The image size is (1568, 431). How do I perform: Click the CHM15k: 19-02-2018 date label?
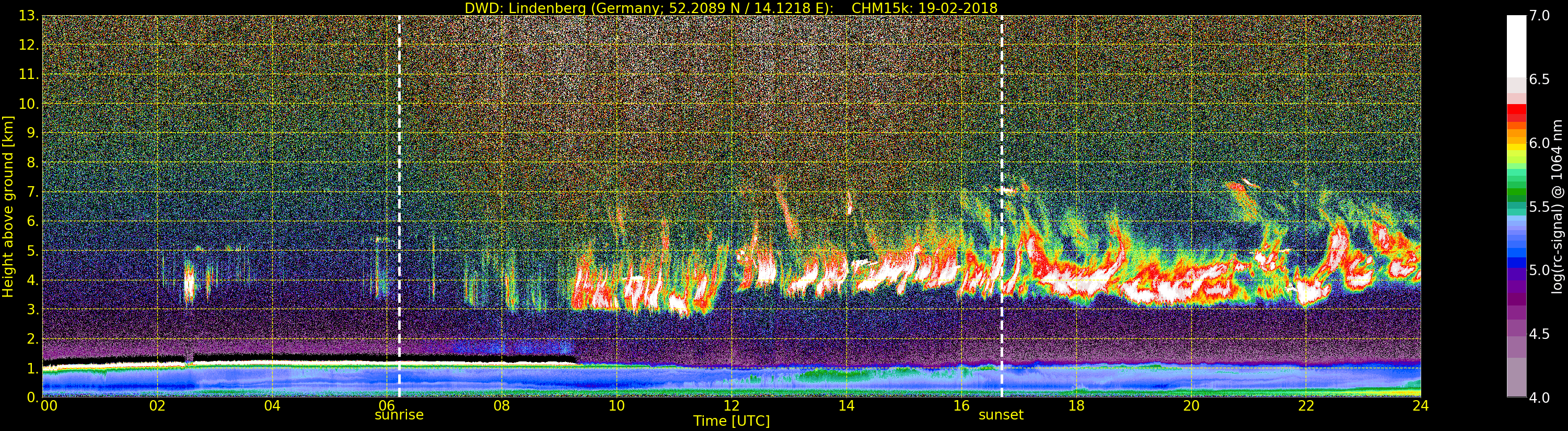pos(925,8)
